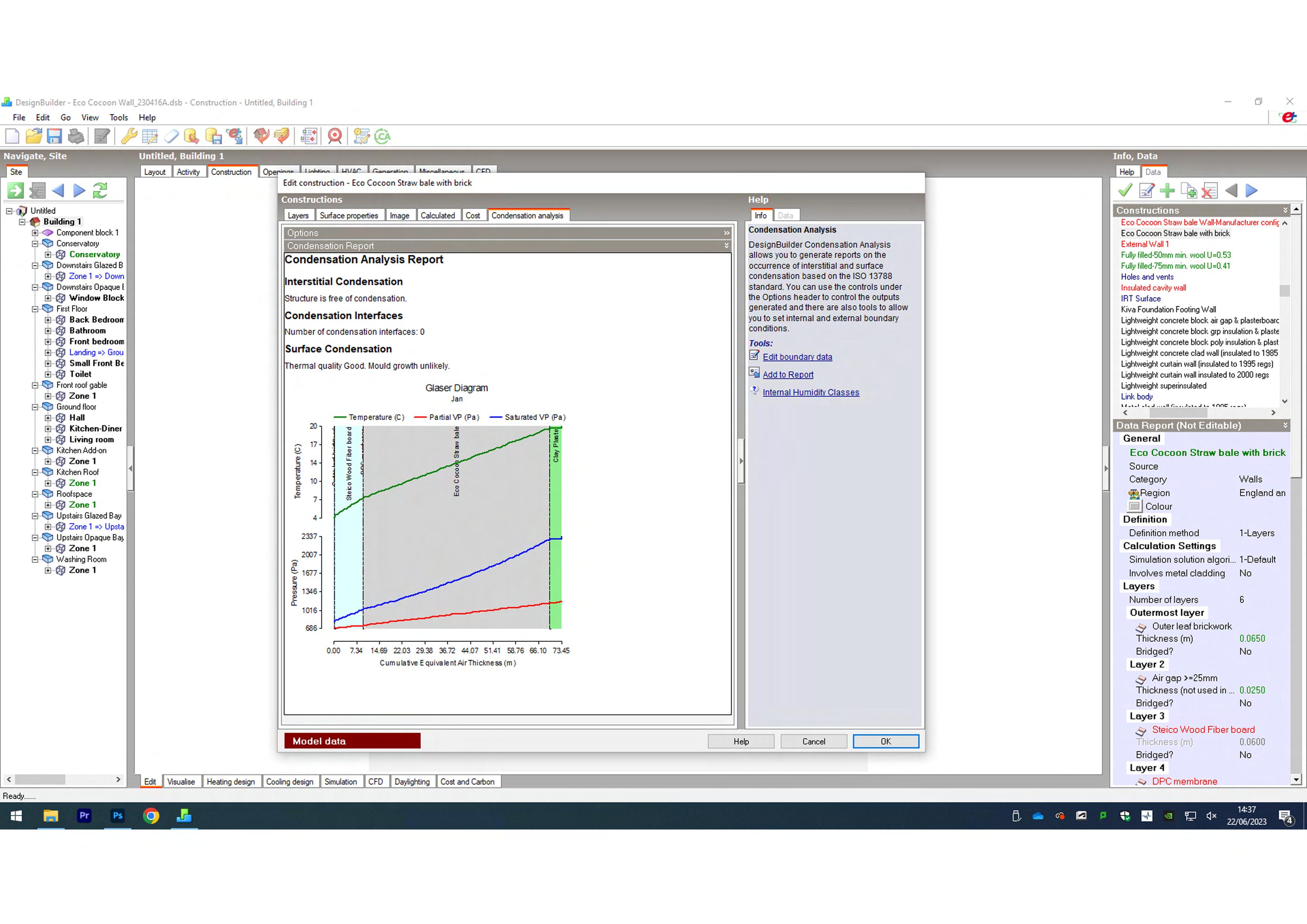
Task: Click the database save icon with floppy disk
Action: click(x=213, y=136)
